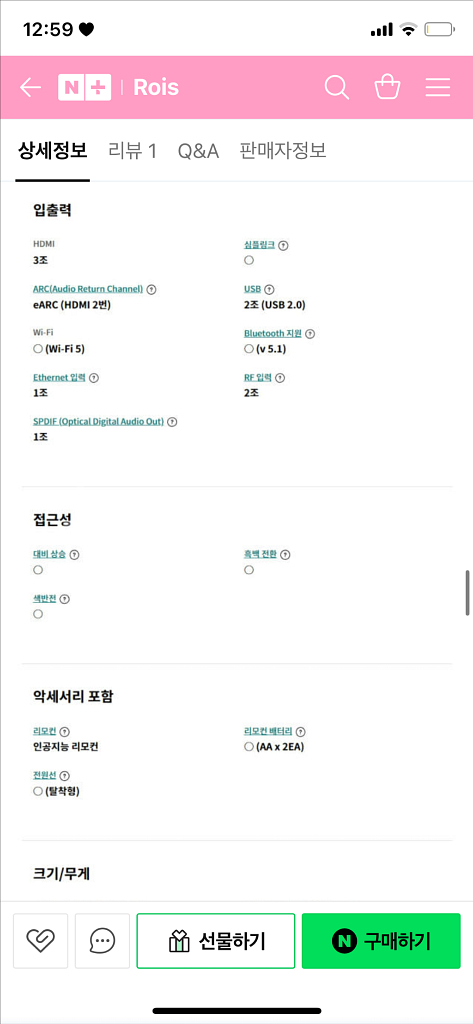Click the circle under 대비 상승

click(38, 570)
